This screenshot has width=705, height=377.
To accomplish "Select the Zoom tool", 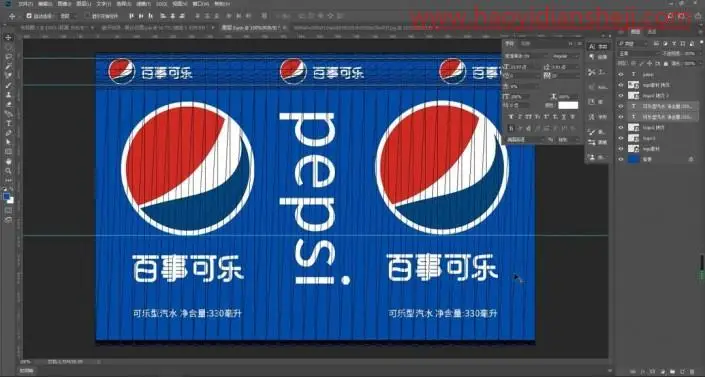I will pyautogui.click(x=8, y=171).
